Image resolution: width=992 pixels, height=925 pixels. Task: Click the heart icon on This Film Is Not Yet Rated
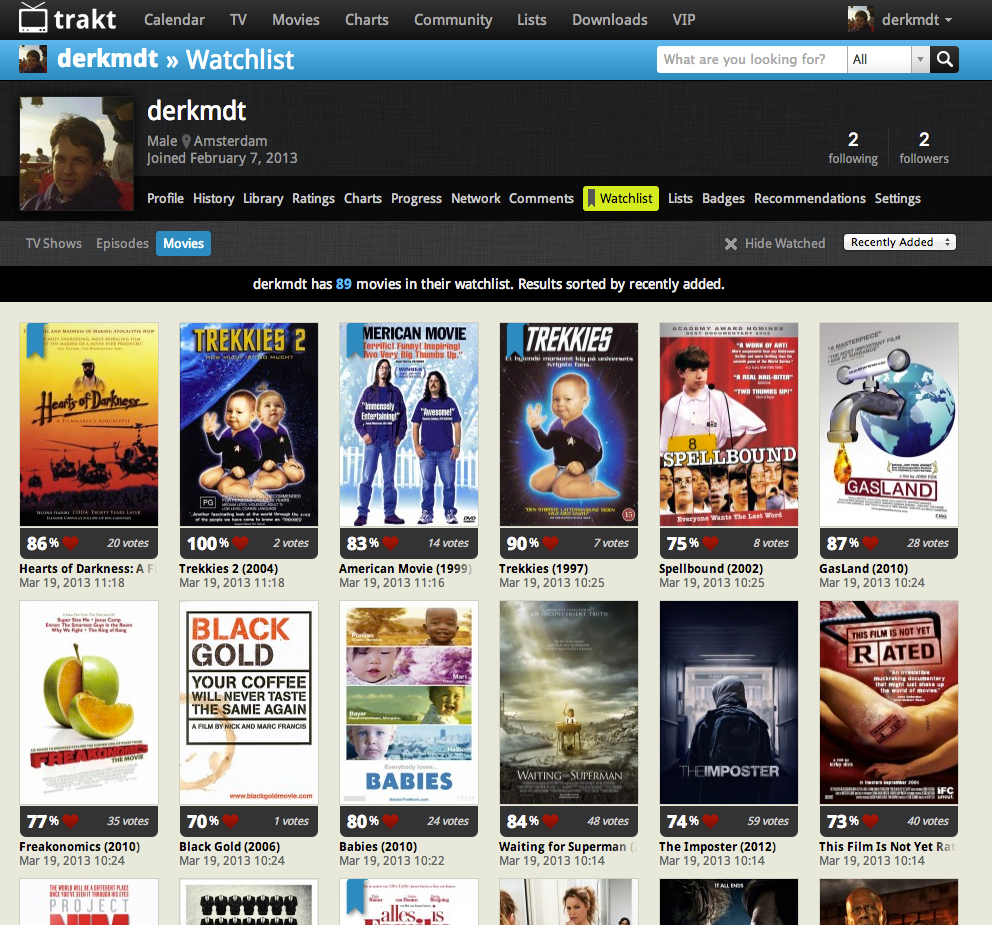[x=871, y=821]
